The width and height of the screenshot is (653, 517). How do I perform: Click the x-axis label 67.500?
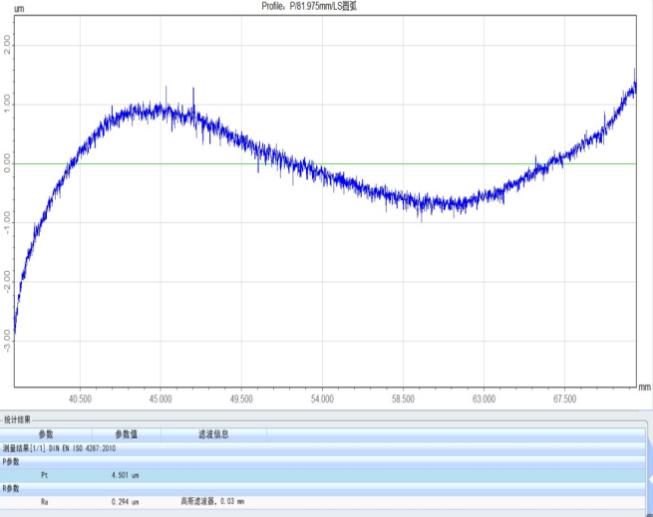565,399
